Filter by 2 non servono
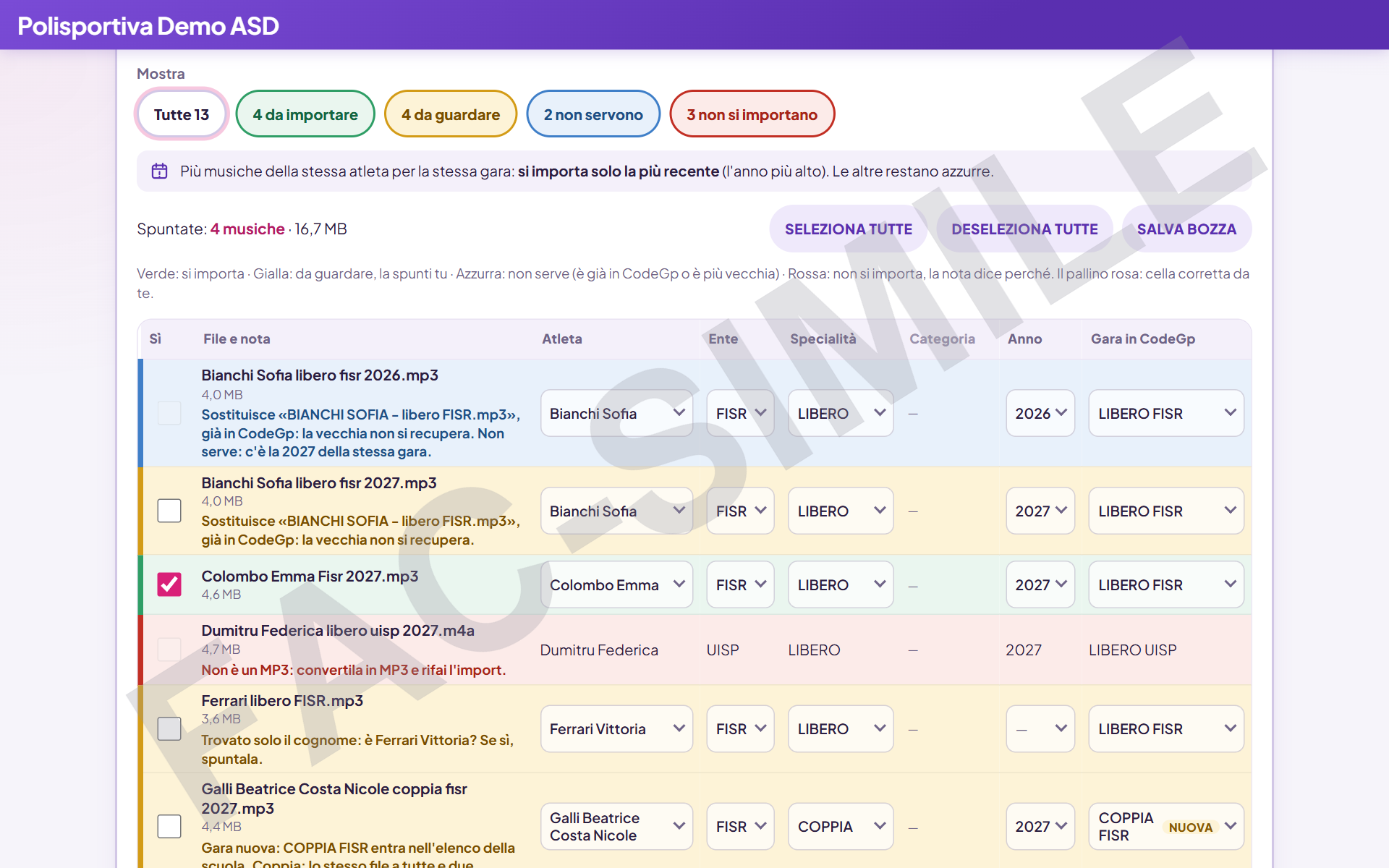The width and height of the screenshot is (1389, 868). 593,114
